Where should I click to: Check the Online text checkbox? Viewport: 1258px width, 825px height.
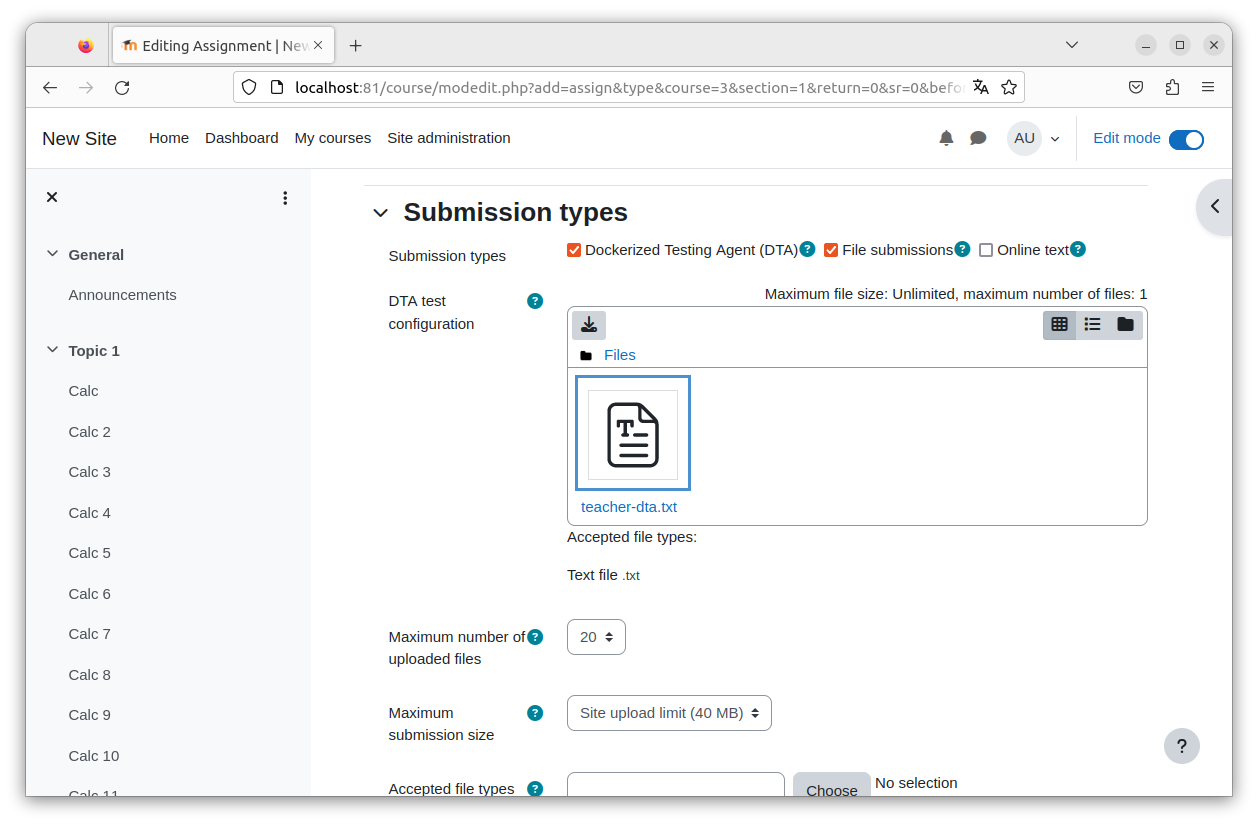[986, 250]
